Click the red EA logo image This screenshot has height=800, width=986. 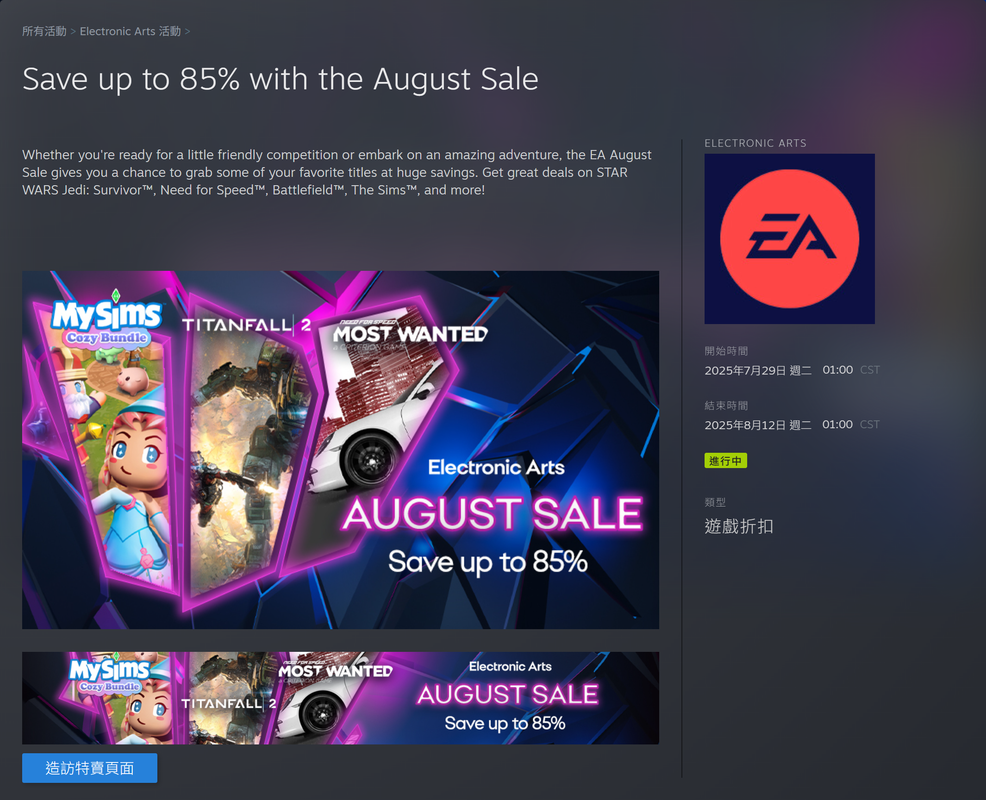click(789, 239)
